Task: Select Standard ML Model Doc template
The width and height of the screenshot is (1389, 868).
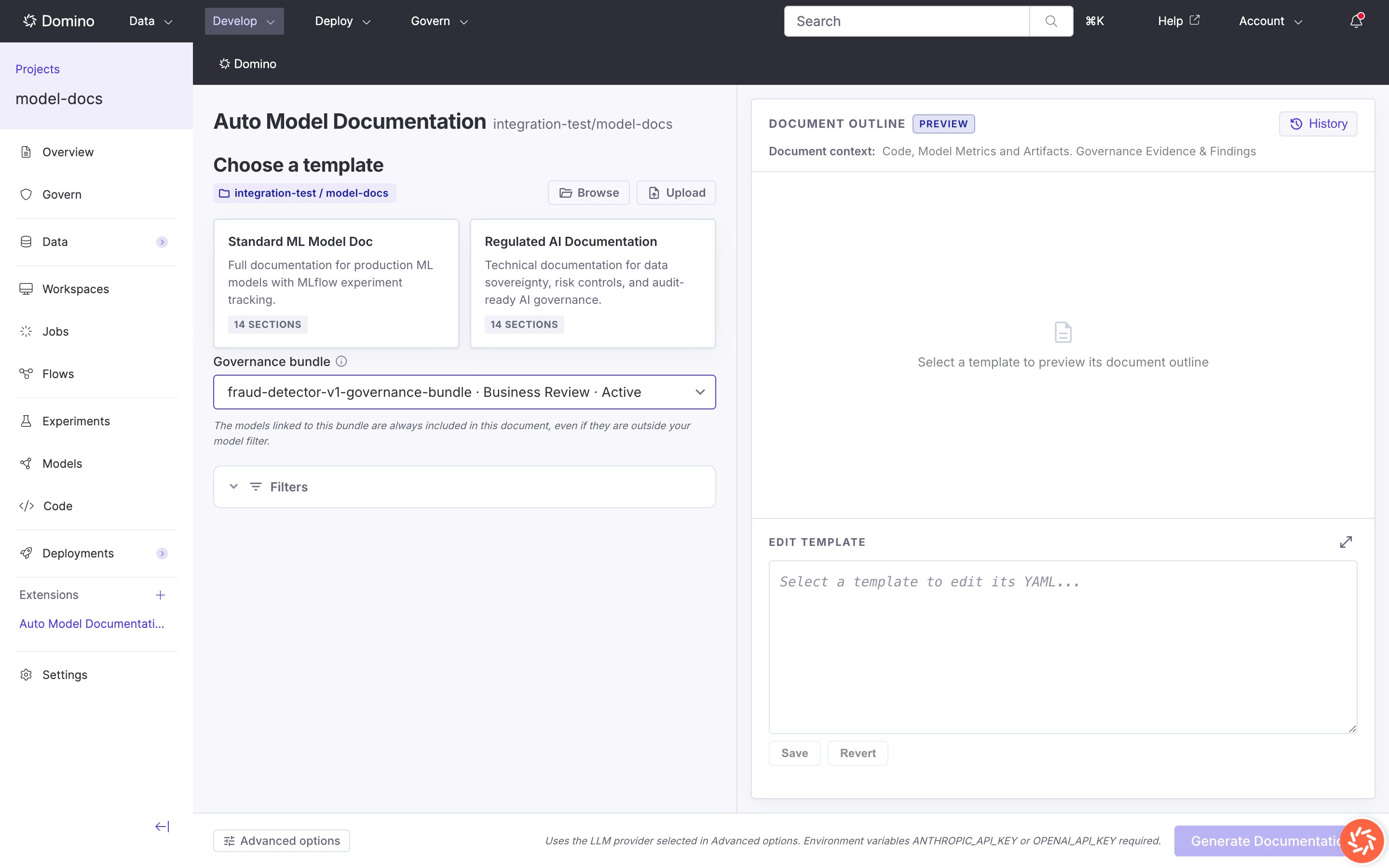Action: point(336,283)
